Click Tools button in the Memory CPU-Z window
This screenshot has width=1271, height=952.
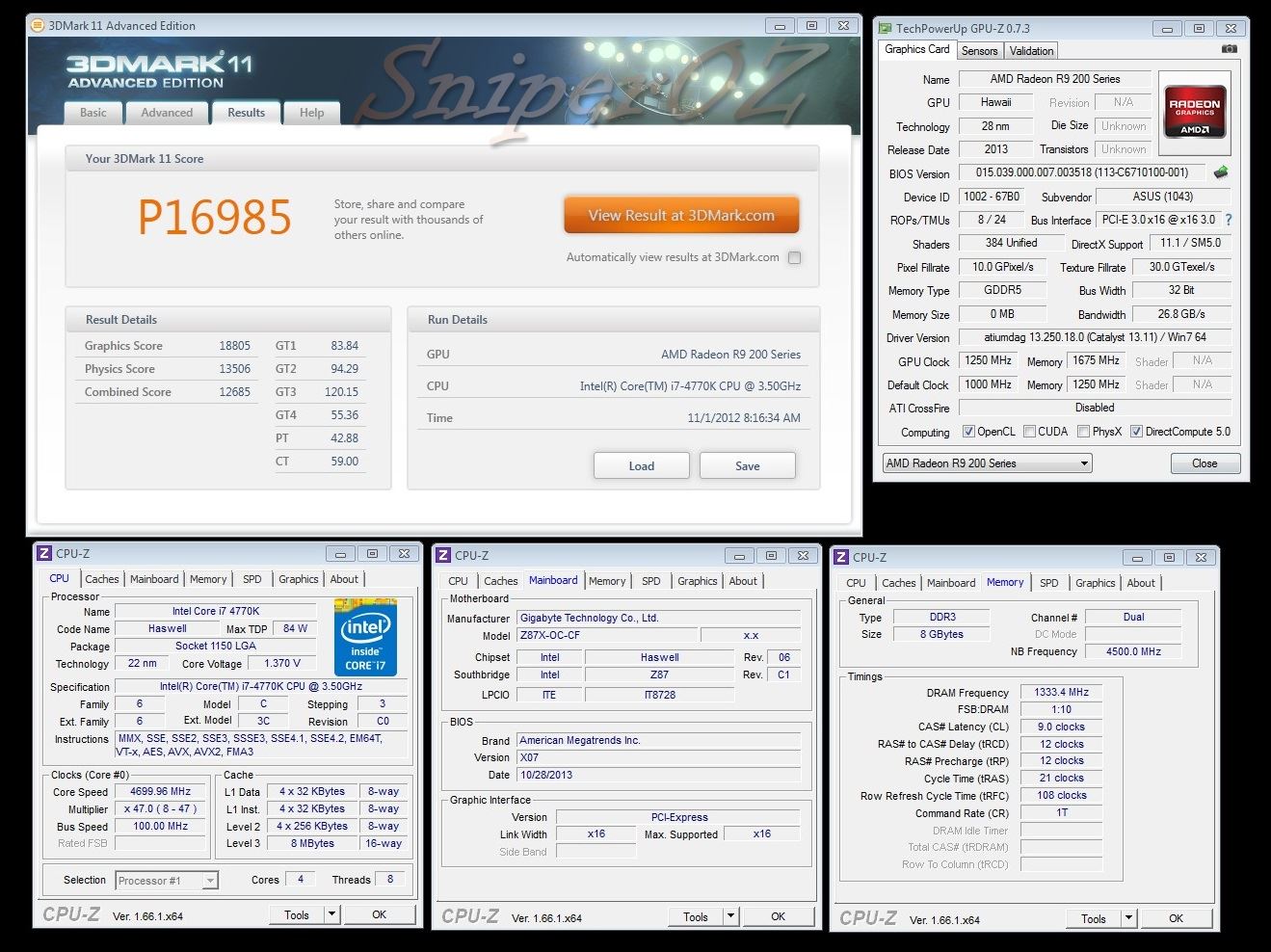pyautogui.click(x=1093, y=918)
